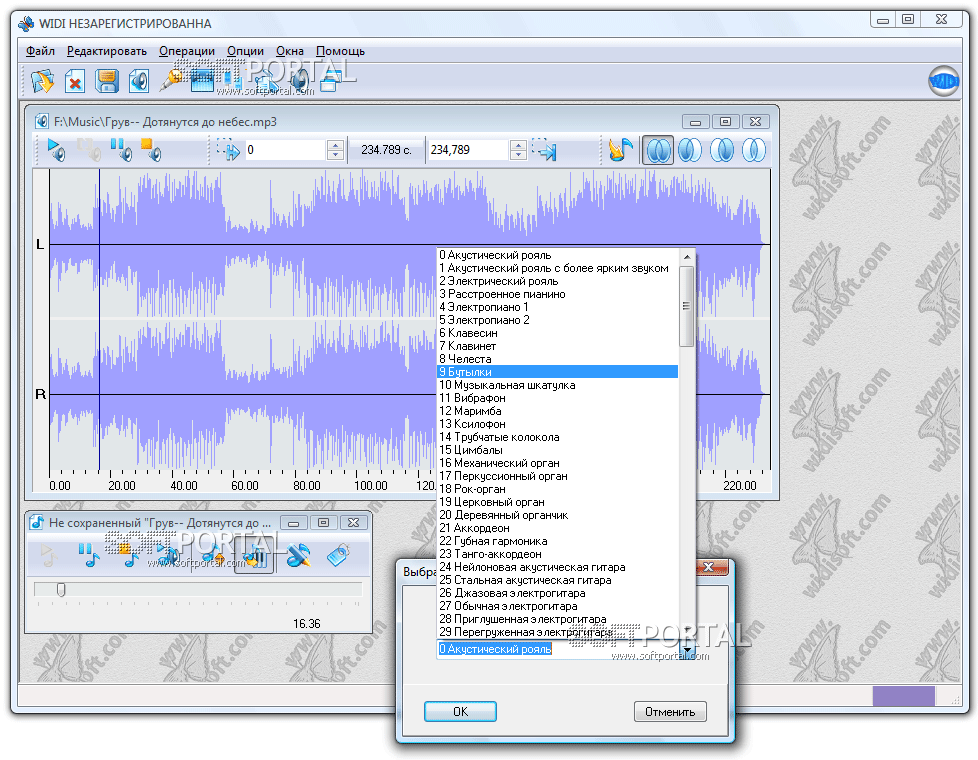Click the instrument list scrollbar thumb
The image size is (978, 760).
(687, 306)
